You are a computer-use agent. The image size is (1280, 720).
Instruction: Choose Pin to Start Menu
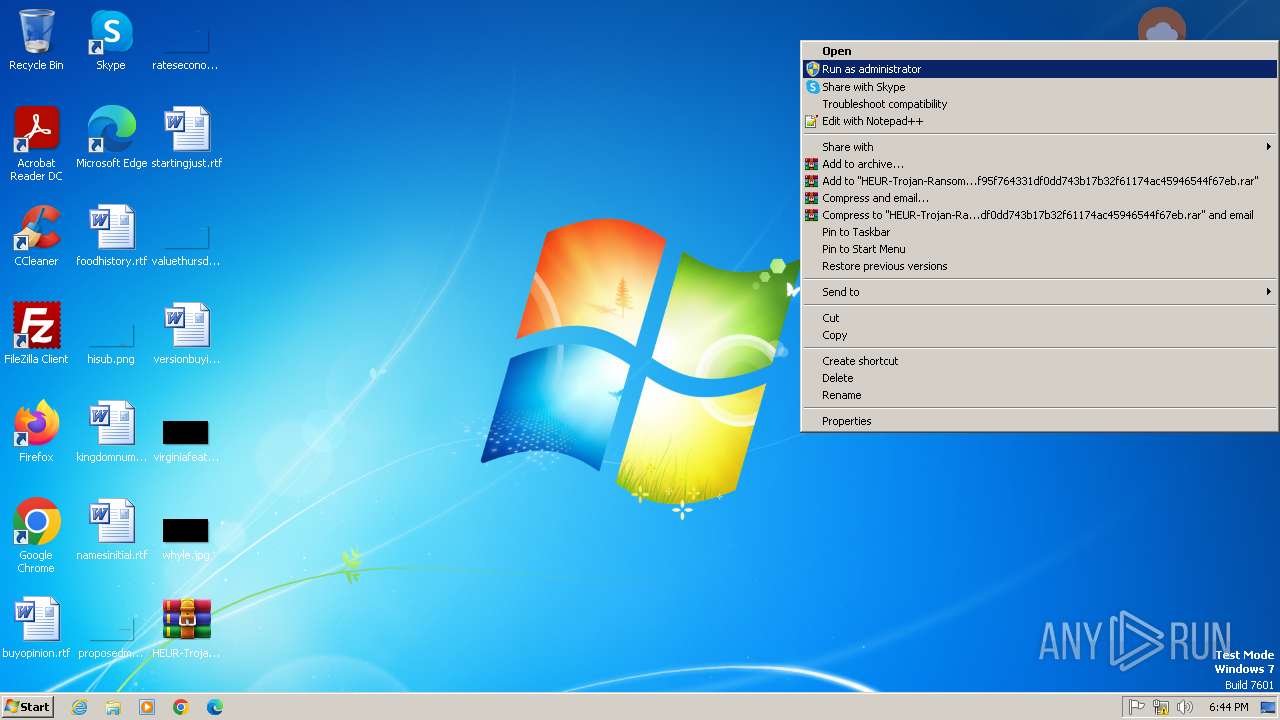tap(1040, 249)
